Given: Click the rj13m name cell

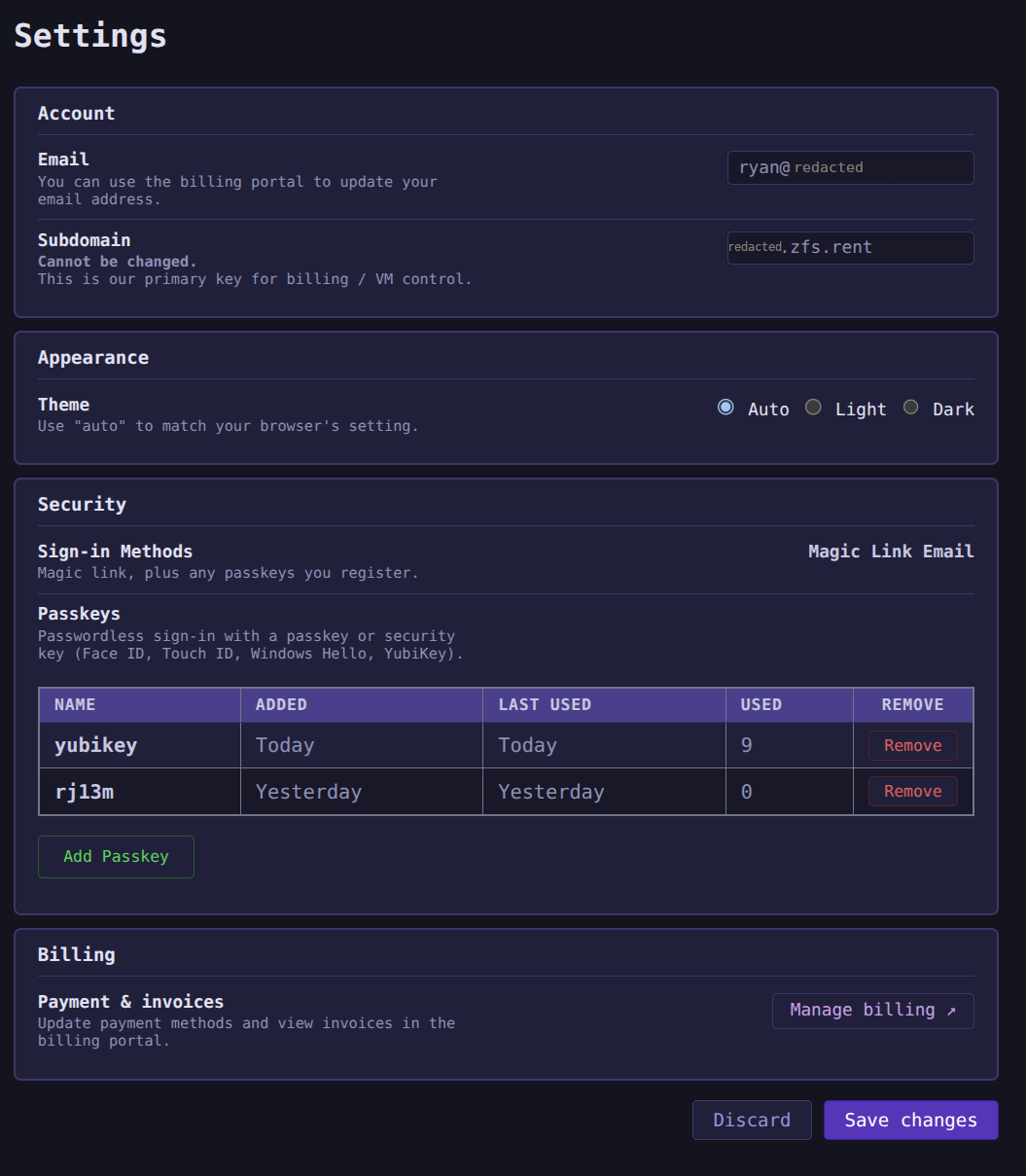Looking at the screenshot, I should pyautogui.click(x=140, y=792).
